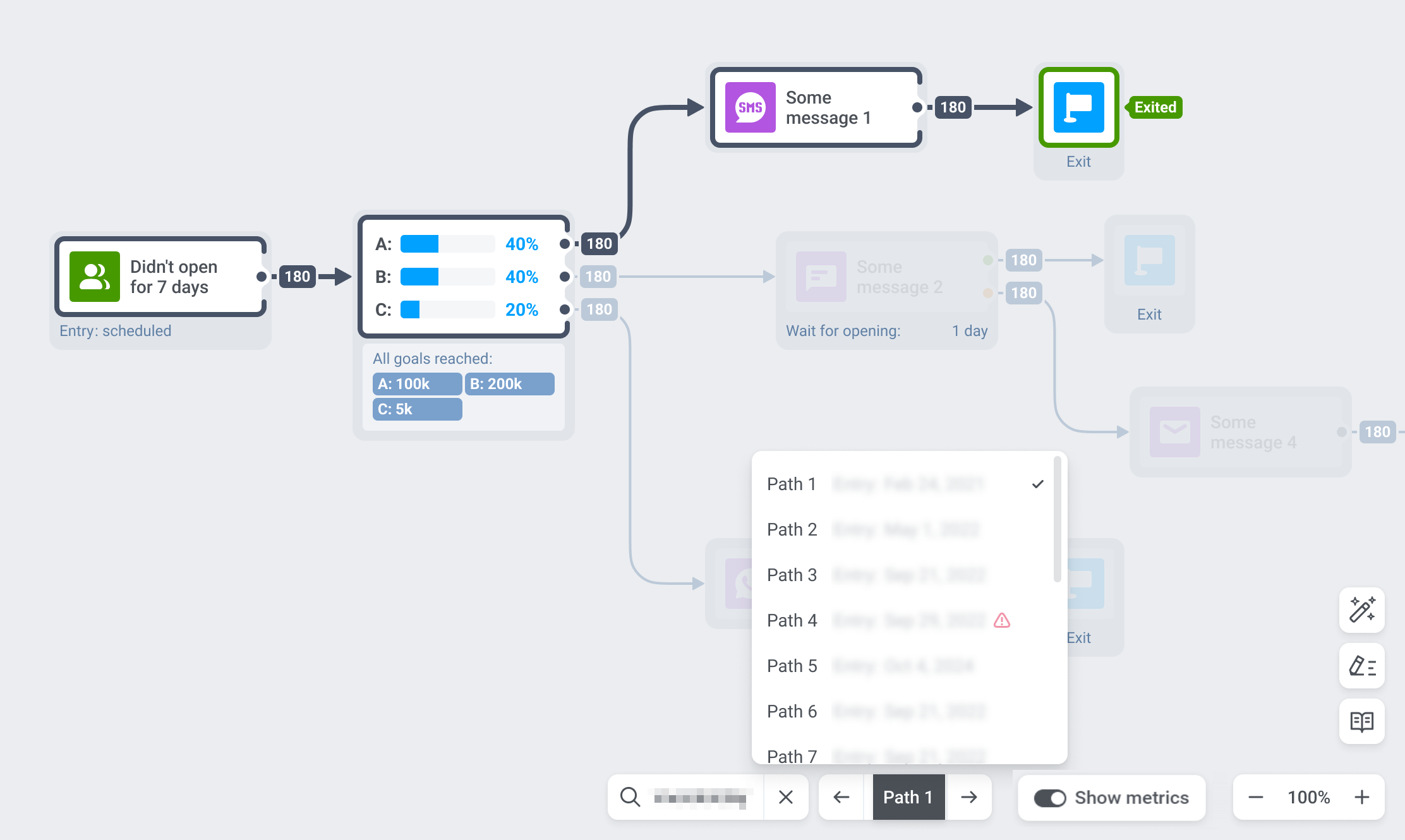Viewport: 1405px width, 840px height.
Task: Clear the search field with X
Action: point(786,797)
